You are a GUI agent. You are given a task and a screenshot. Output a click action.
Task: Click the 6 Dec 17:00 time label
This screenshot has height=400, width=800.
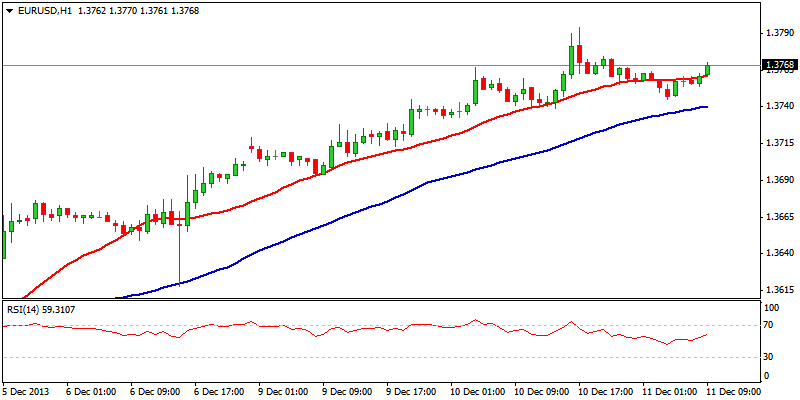coord(218,391)
